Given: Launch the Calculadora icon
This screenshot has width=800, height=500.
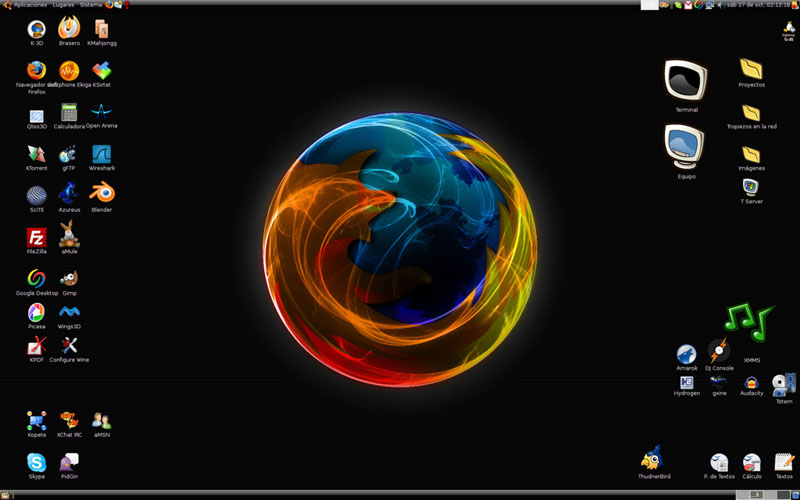Looking at the screenshot, I should [69, 112].
